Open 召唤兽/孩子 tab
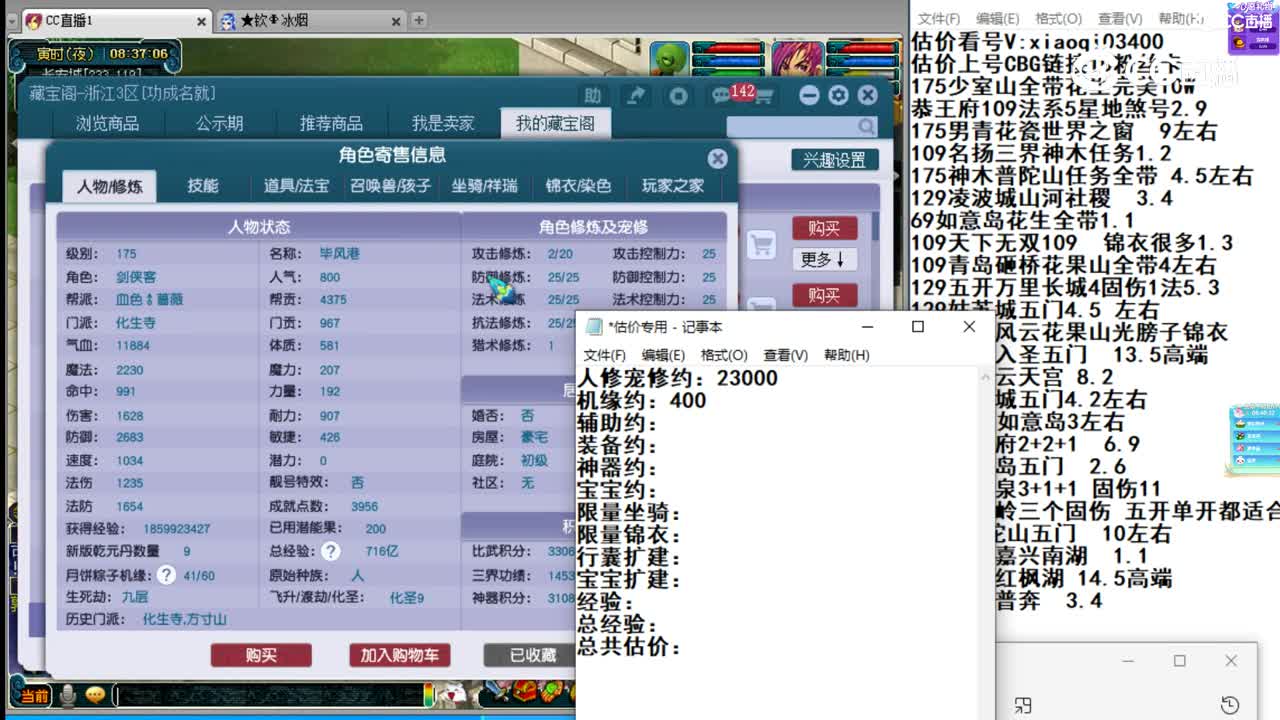This screenshot has height=720, width=1280. (390, 186)
